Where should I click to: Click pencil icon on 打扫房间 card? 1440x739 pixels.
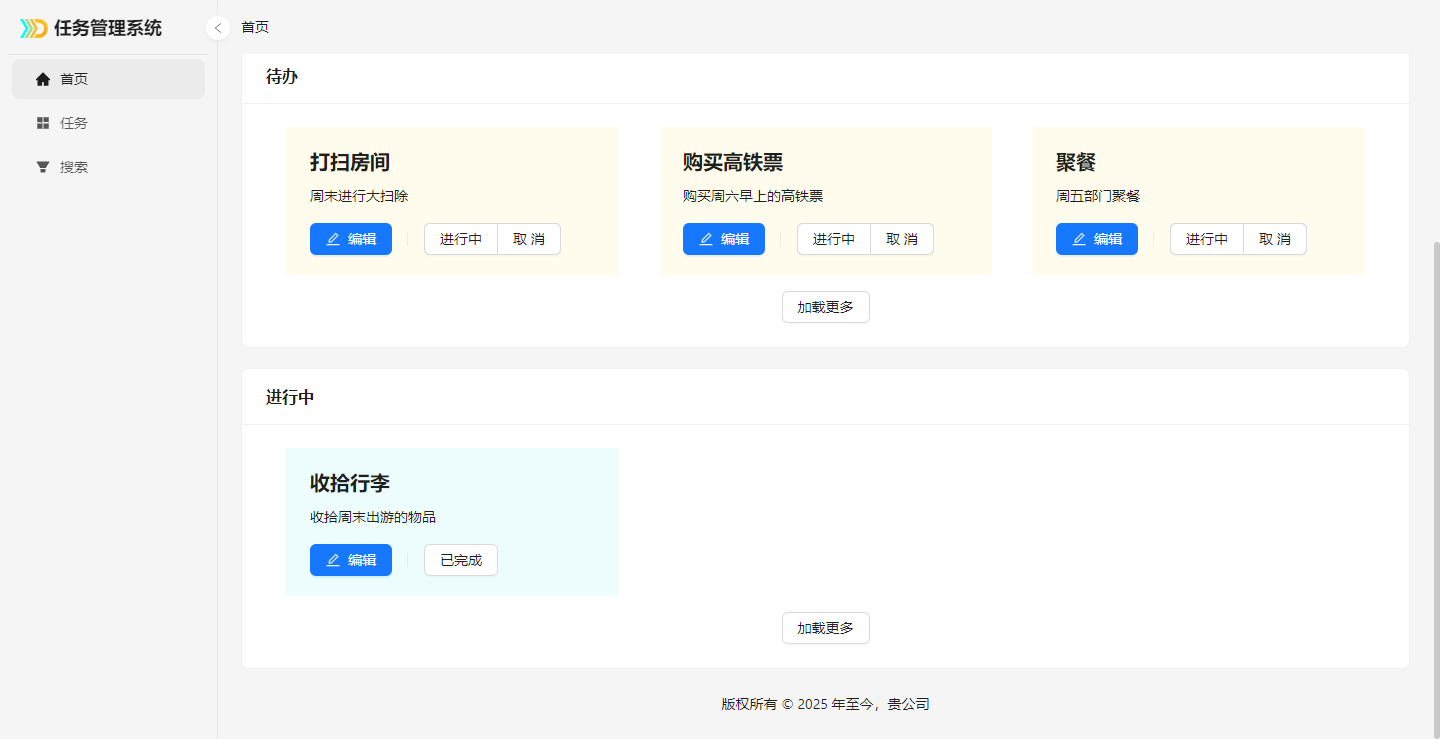[333, 239]
